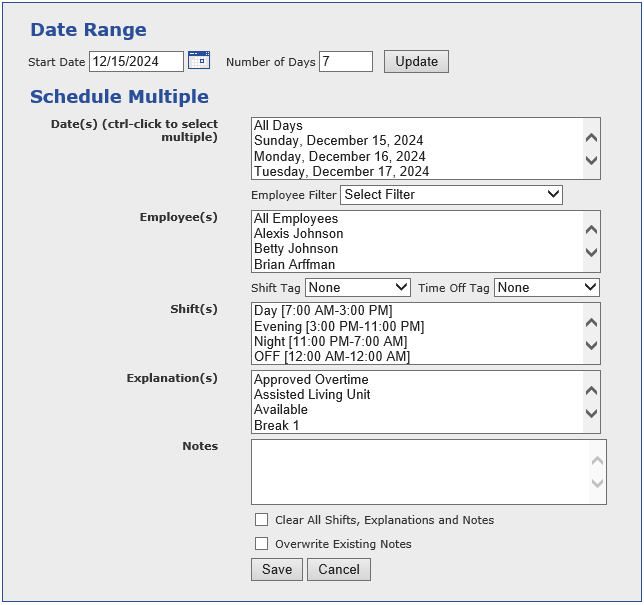Select OFF [12:00 AM-12:00 AM] shift
Viewport: 644px width, 605px height.
(x=417, y=357)
